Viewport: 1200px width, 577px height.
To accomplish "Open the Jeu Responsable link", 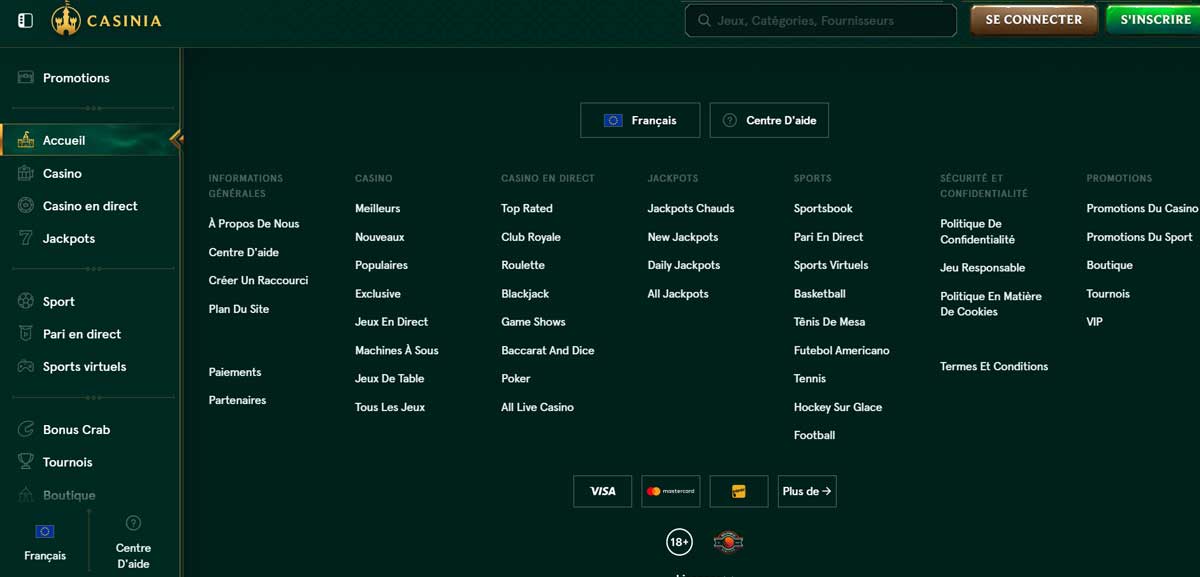I will coord(982,268).
